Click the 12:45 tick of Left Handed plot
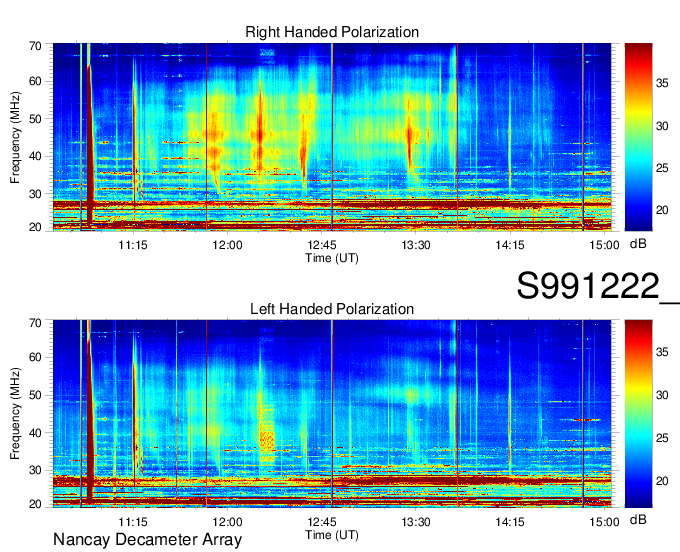680x552 pixels. pos(322,522)
